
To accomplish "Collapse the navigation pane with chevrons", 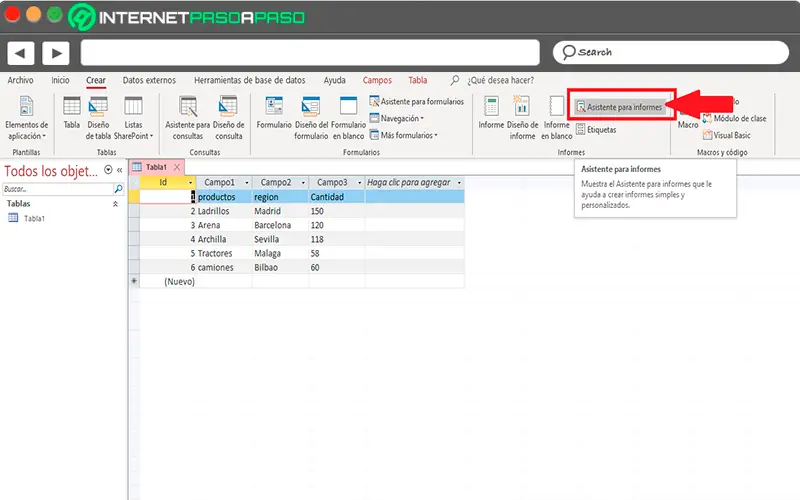I will coord(119,170).
